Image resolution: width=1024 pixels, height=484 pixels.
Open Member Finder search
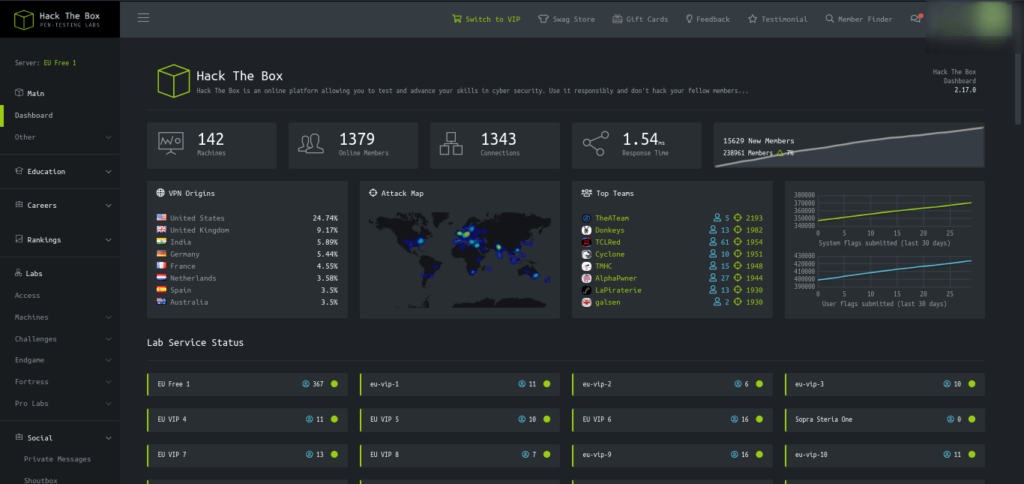click(x=860, y=18)
